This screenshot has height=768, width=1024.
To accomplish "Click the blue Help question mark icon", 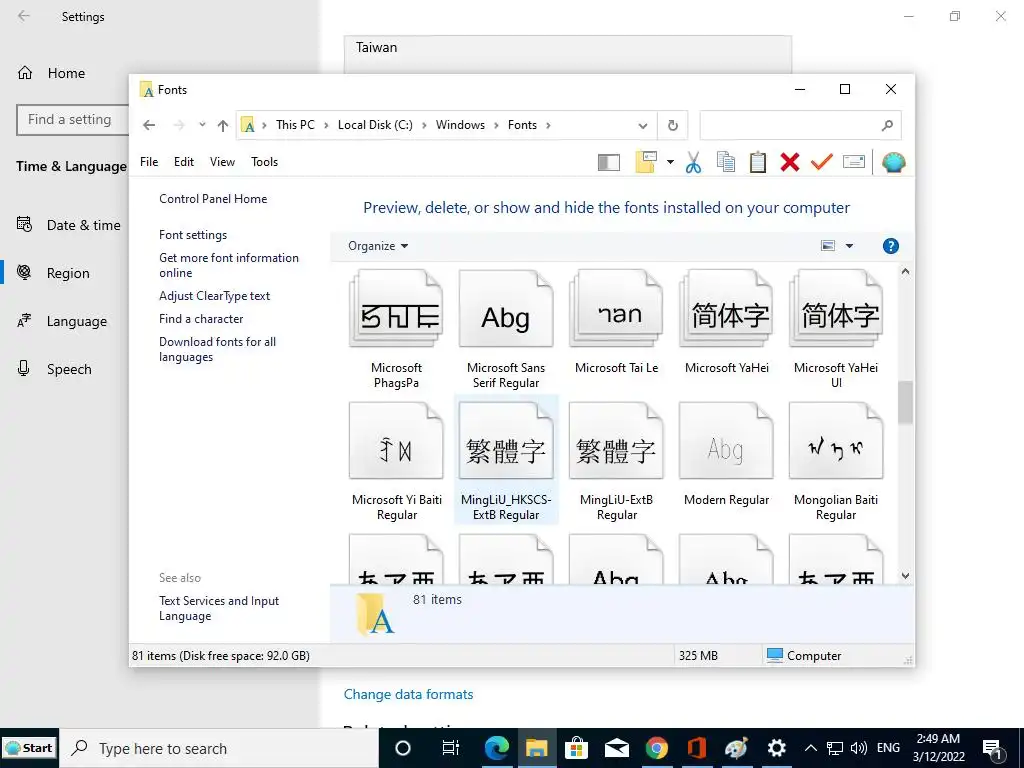I will point(891,246).
